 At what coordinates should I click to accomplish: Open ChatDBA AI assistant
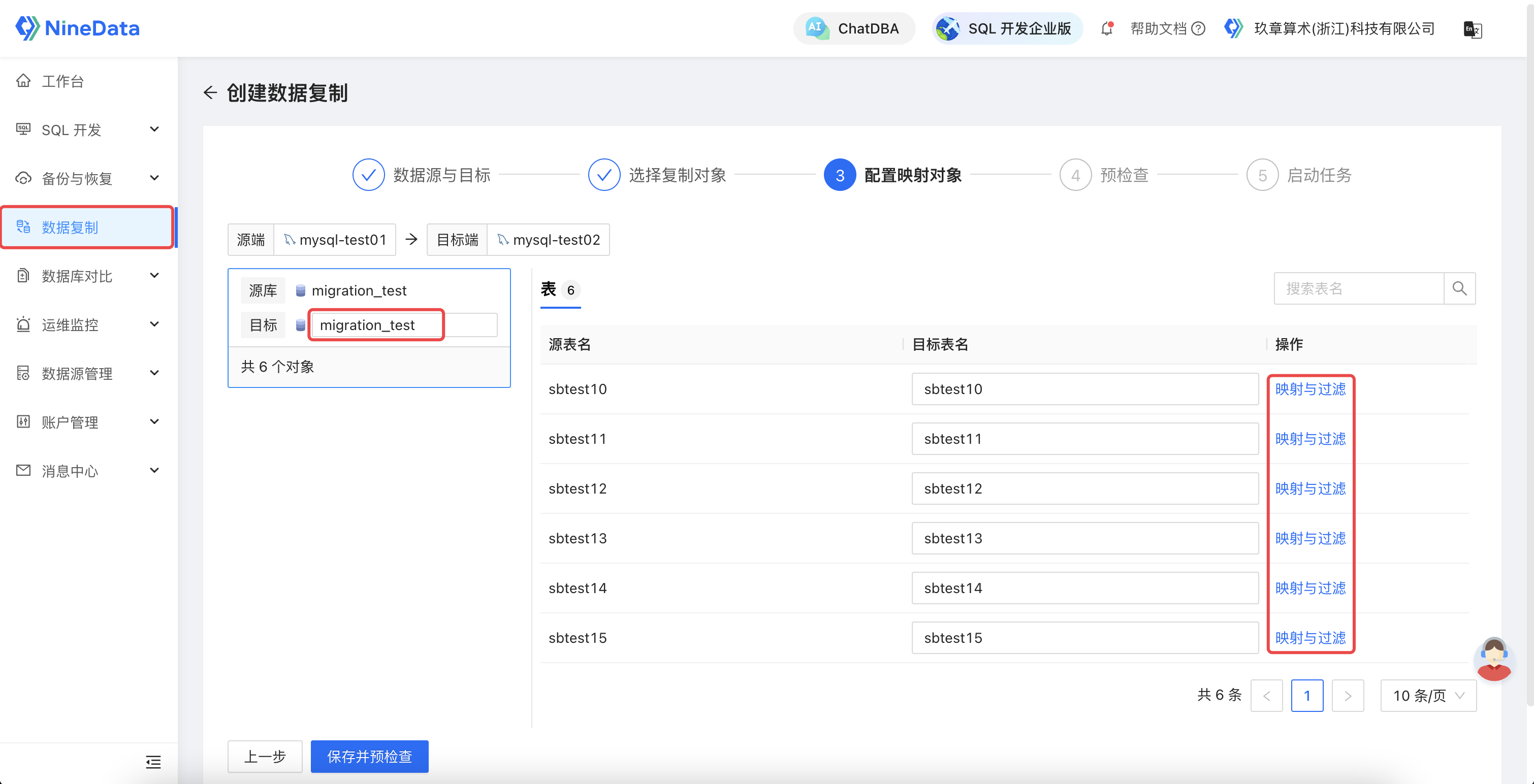(853, 28)
